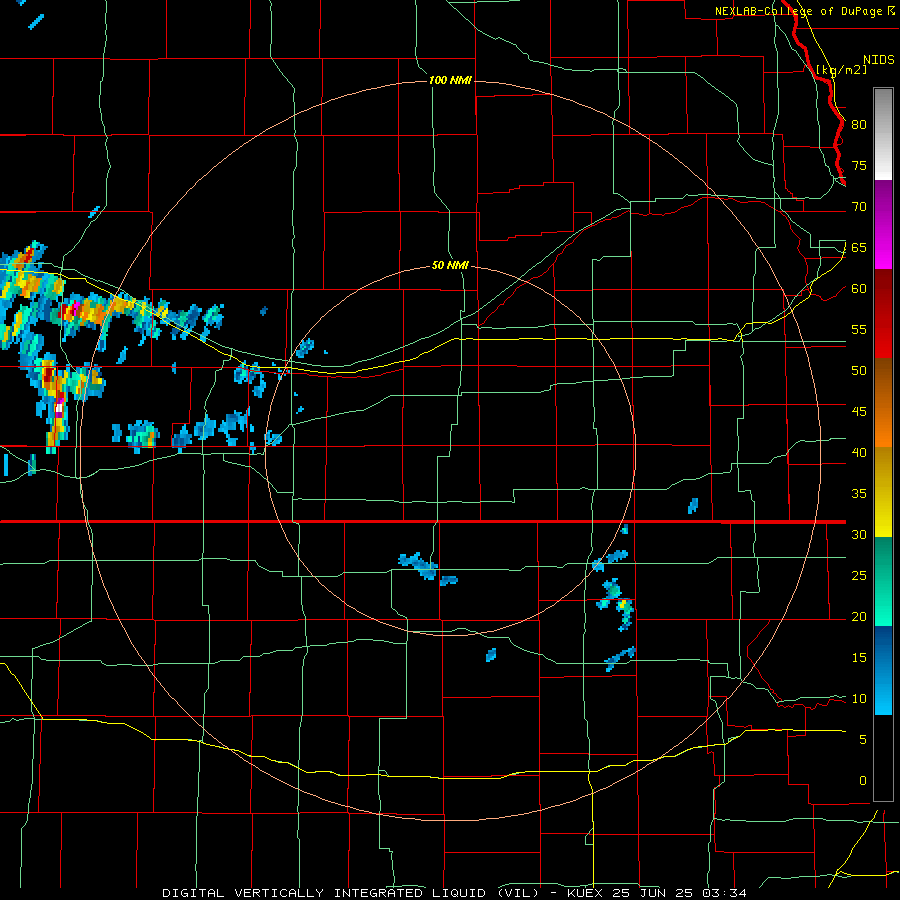
Task: Click the white-gray segment of color bar
Action: 883,134
